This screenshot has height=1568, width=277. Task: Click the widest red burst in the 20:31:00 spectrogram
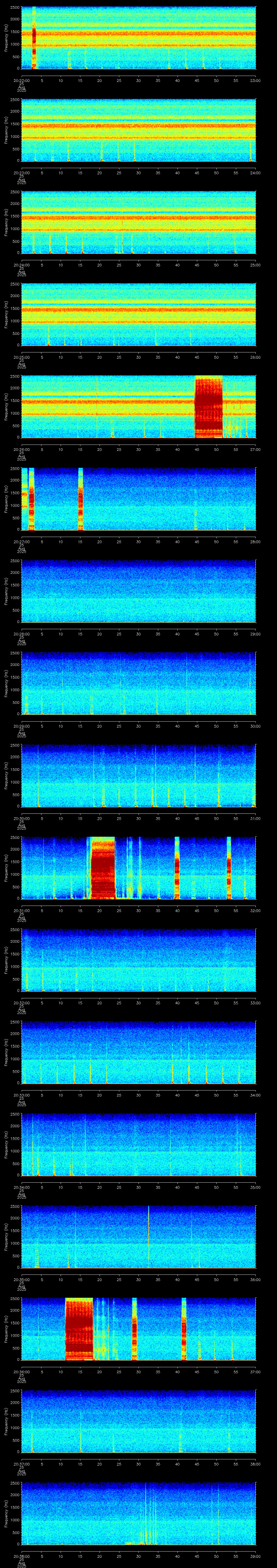[x=102, y=868]
